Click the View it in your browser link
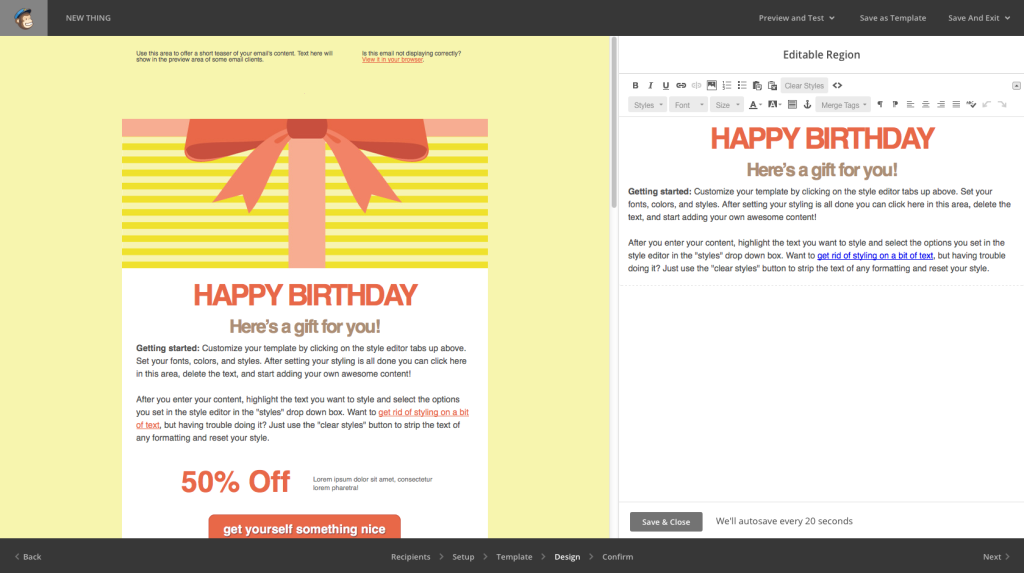The image size is (1024, 573). pos(392,59)
